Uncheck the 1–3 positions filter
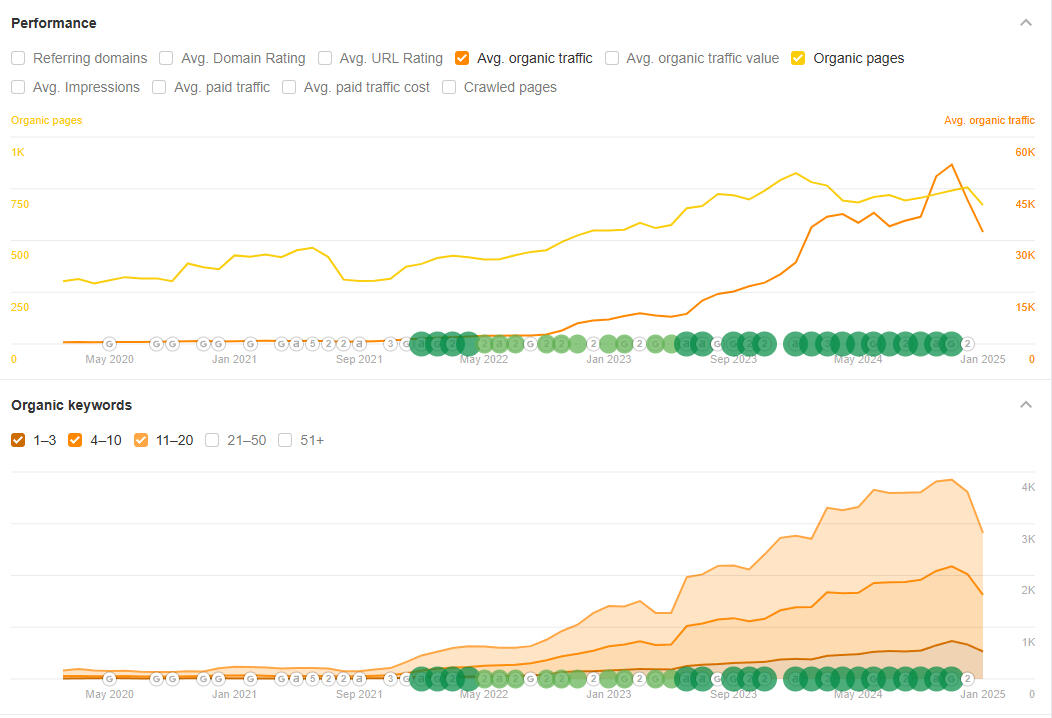The image size is (1052, 718). coord(17,440)
